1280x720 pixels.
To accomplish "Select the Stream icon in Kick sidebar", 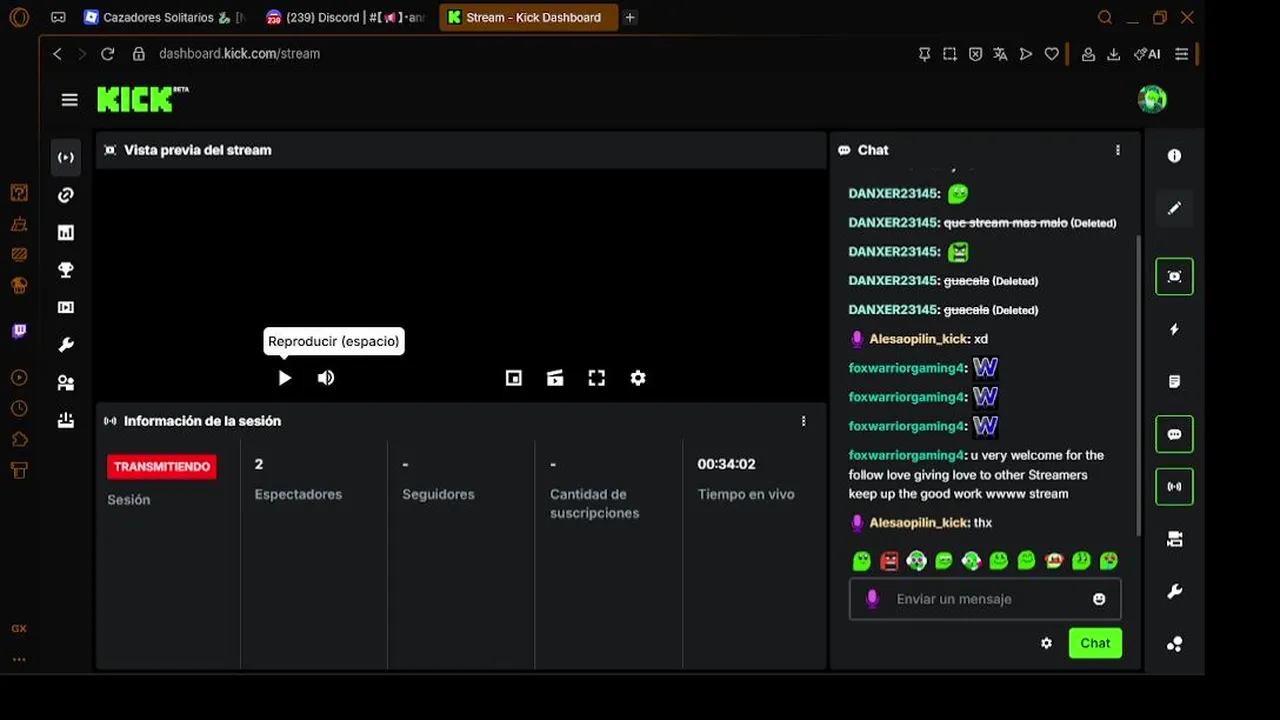I will (x=66, y=157).
